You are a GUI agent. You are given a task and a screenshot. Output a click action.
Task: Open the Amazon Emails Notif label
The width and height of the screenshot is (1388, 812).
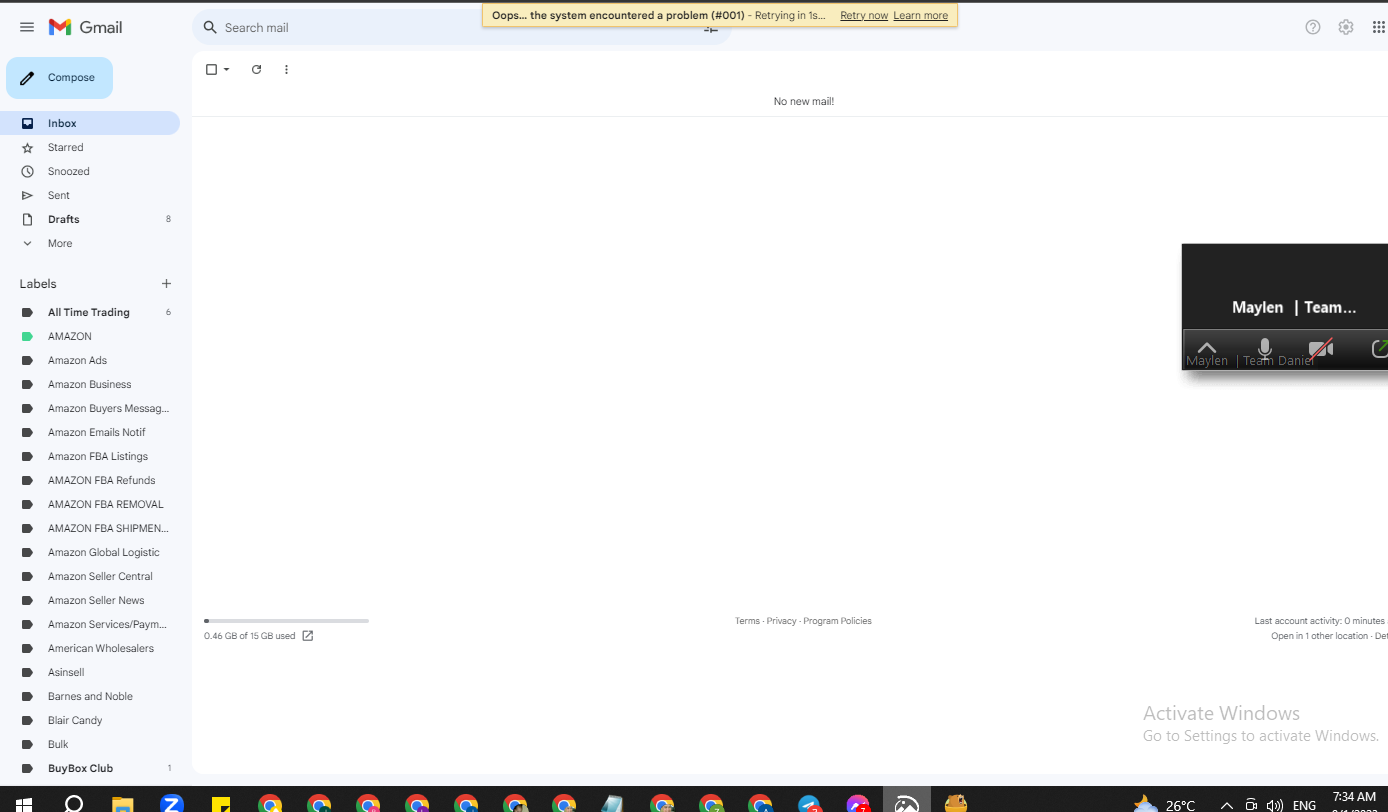click(x=90, y=432)
